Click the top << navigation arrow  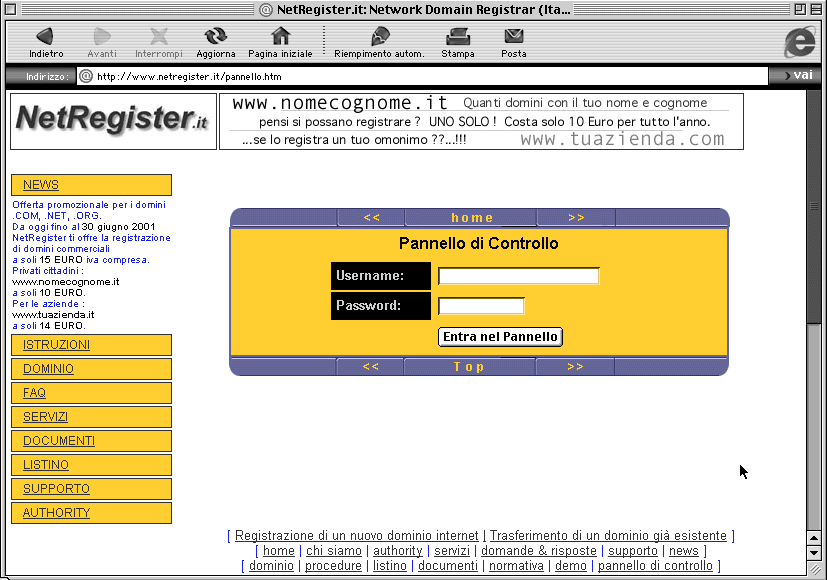pyautogui.click(x=371, y=218)
